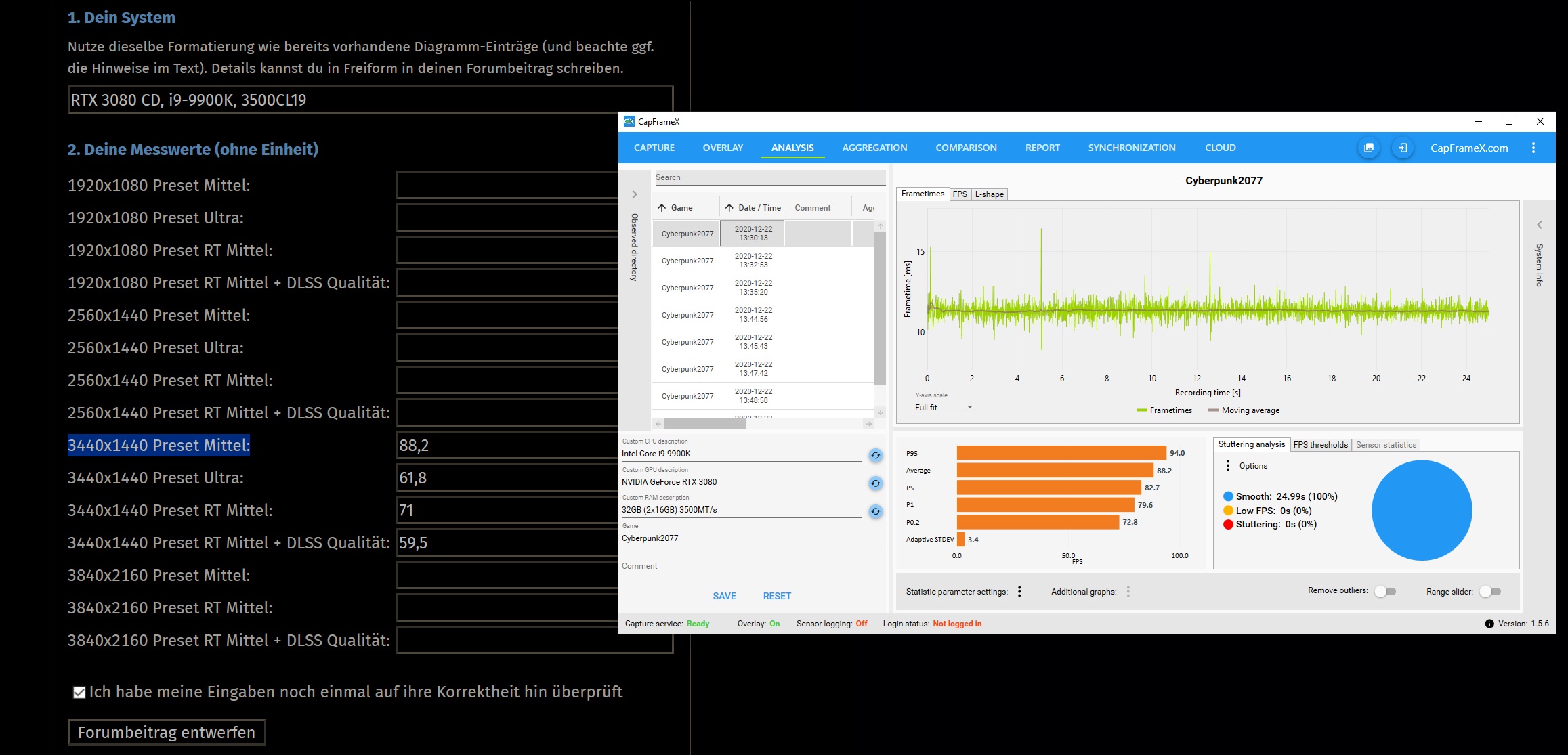Uncheck the Korrektheit überprüft checkbox
Viewport: 1568px width, 755px height.
[79, 692]
